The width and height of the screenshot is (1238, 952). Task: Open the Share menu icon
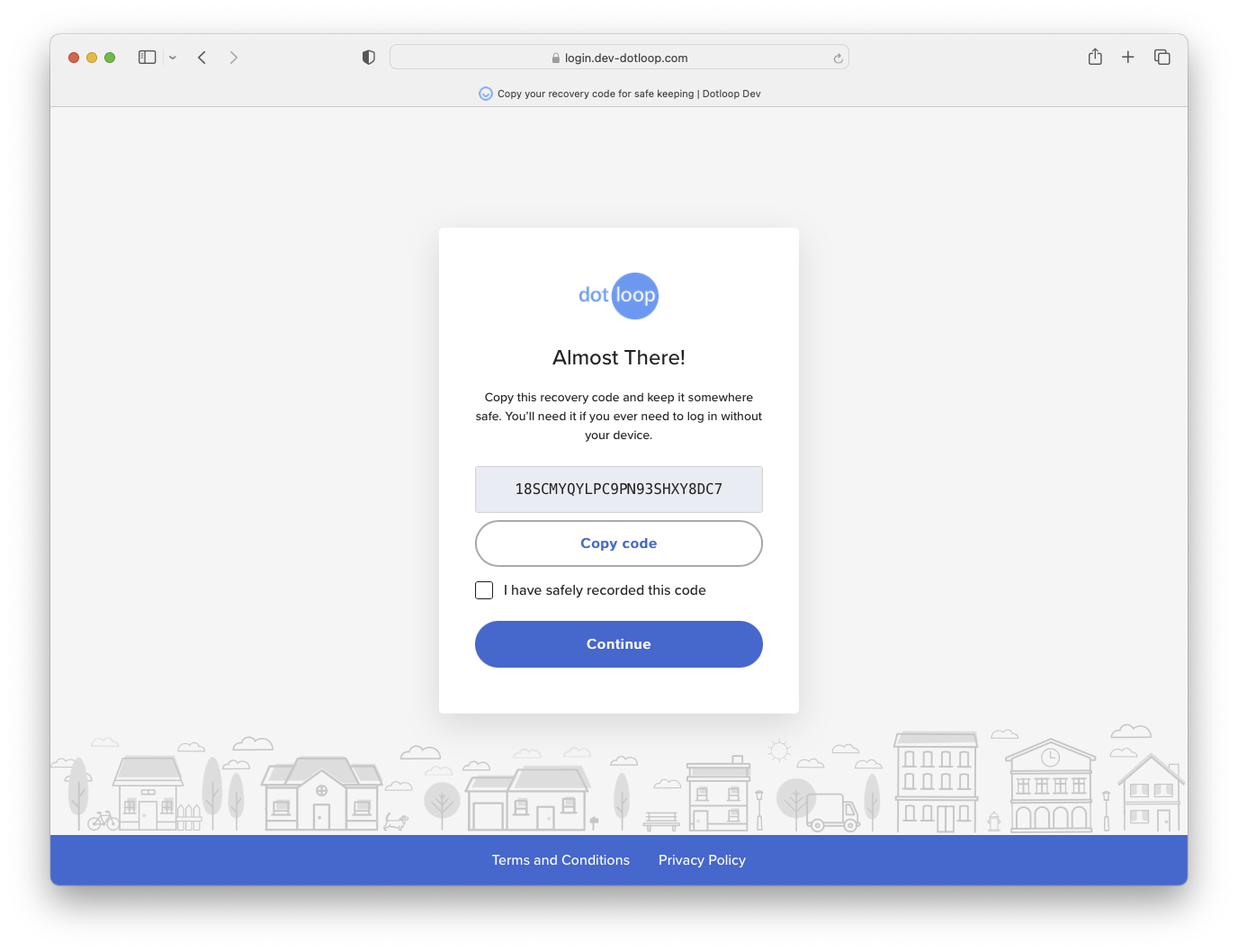[1095, 57]
